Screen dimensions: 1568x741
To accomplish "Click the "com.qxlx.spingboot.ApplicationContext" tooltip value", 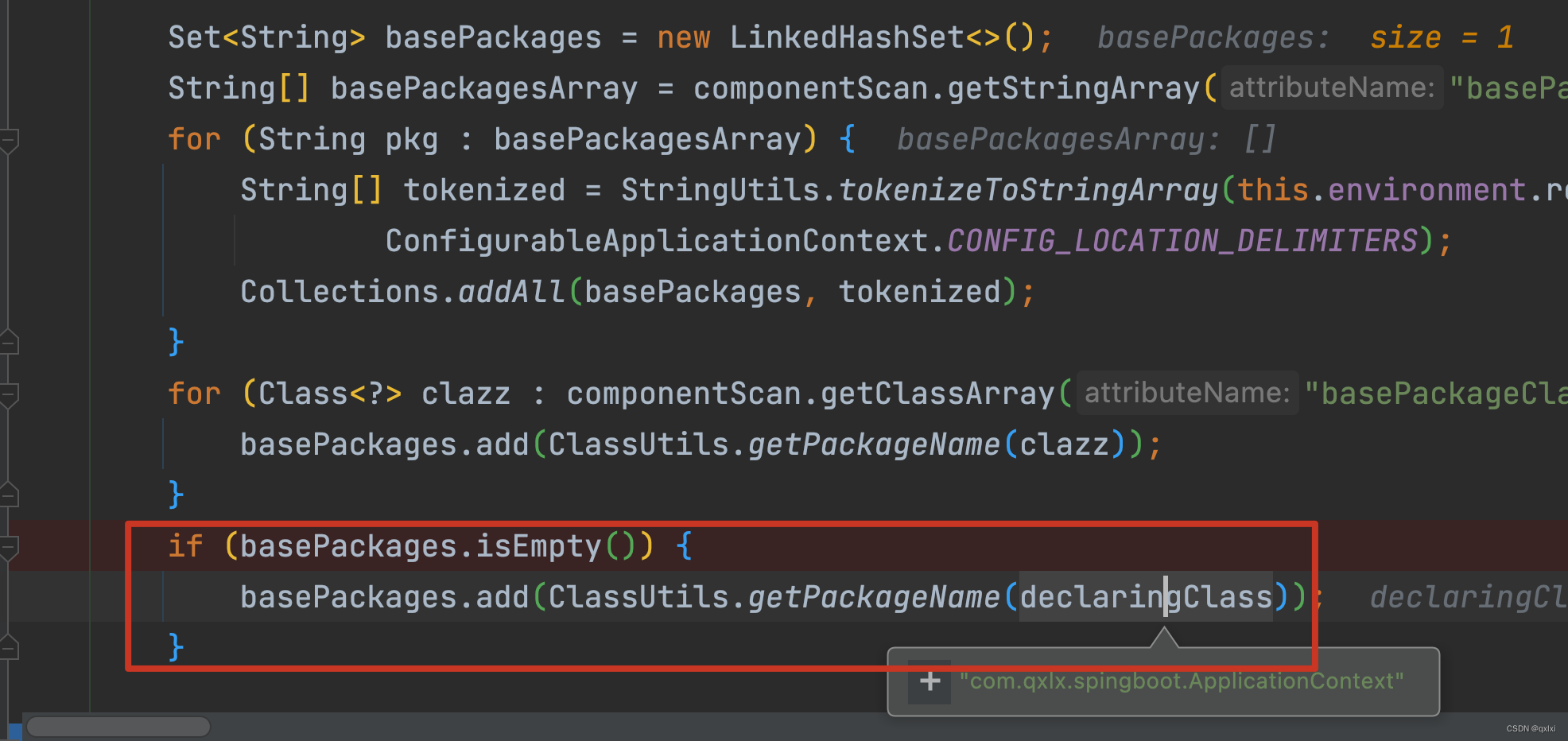I will coord(1182,681).
